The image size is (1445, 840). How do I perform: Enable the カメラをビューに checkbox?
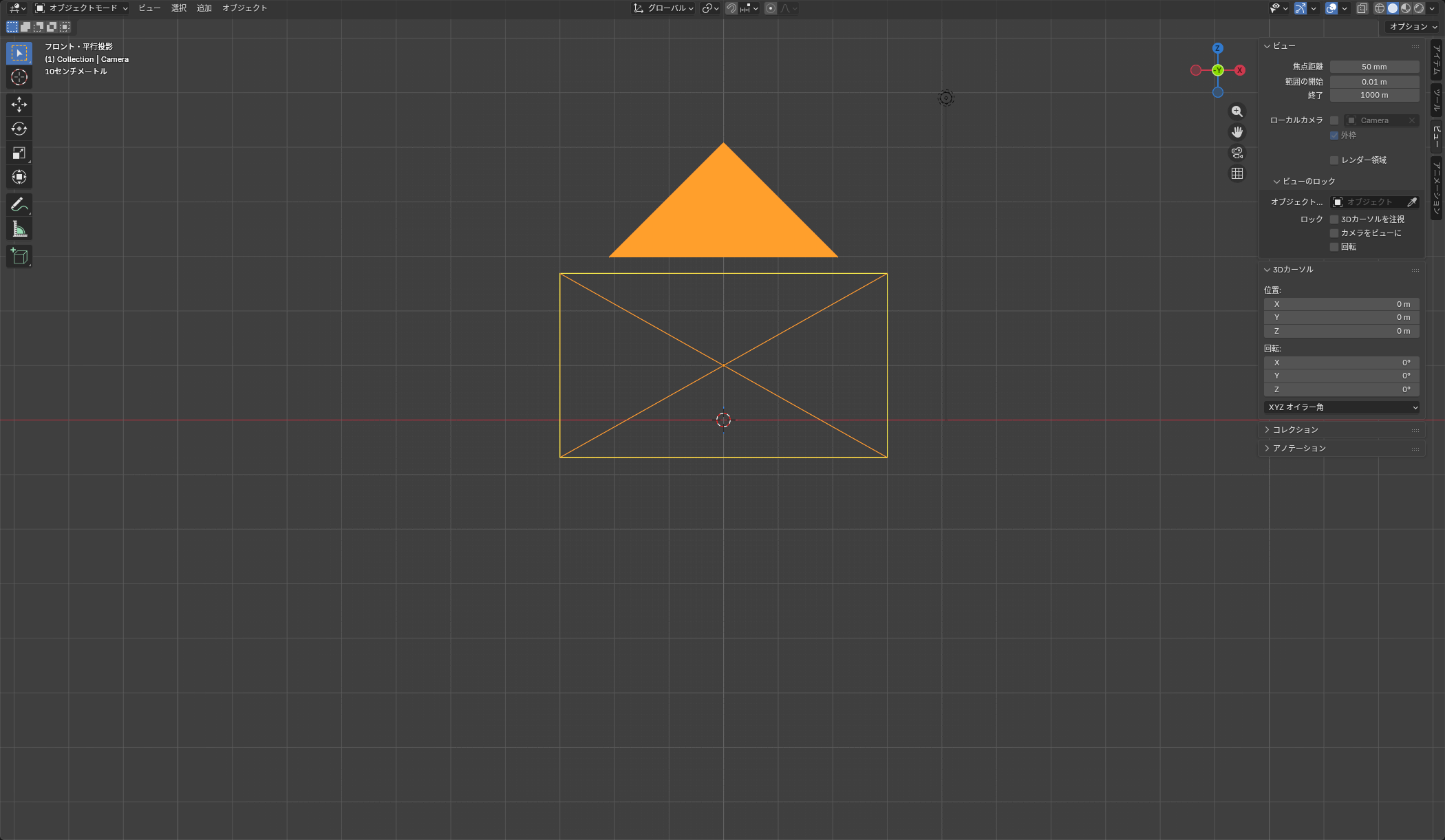pos(1334,233)
